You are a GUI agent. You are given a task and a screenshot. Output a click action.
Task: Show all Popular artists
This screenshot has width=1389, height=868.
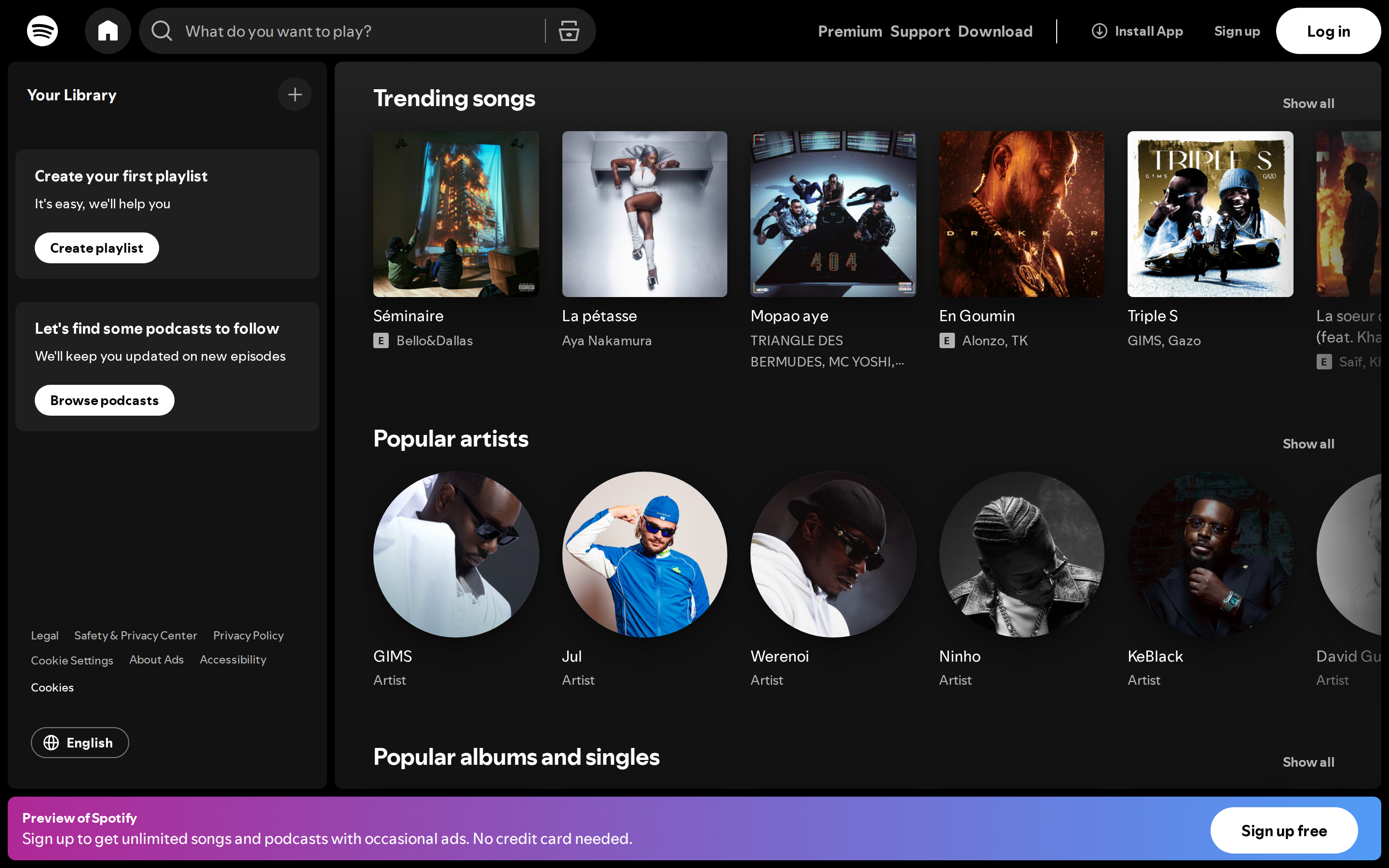tap(1308, 444)
